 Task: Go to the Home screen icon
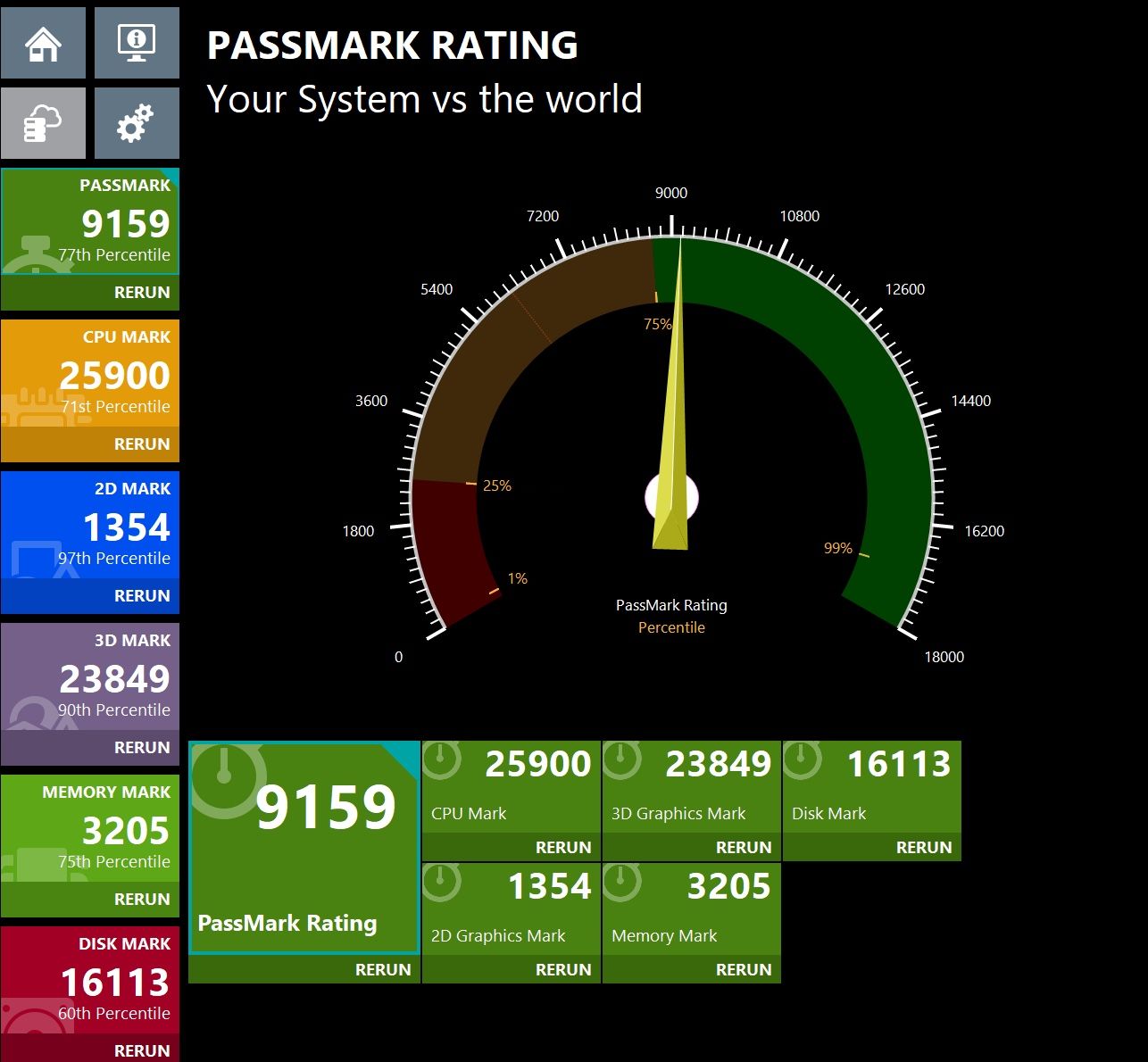point(43,43)
